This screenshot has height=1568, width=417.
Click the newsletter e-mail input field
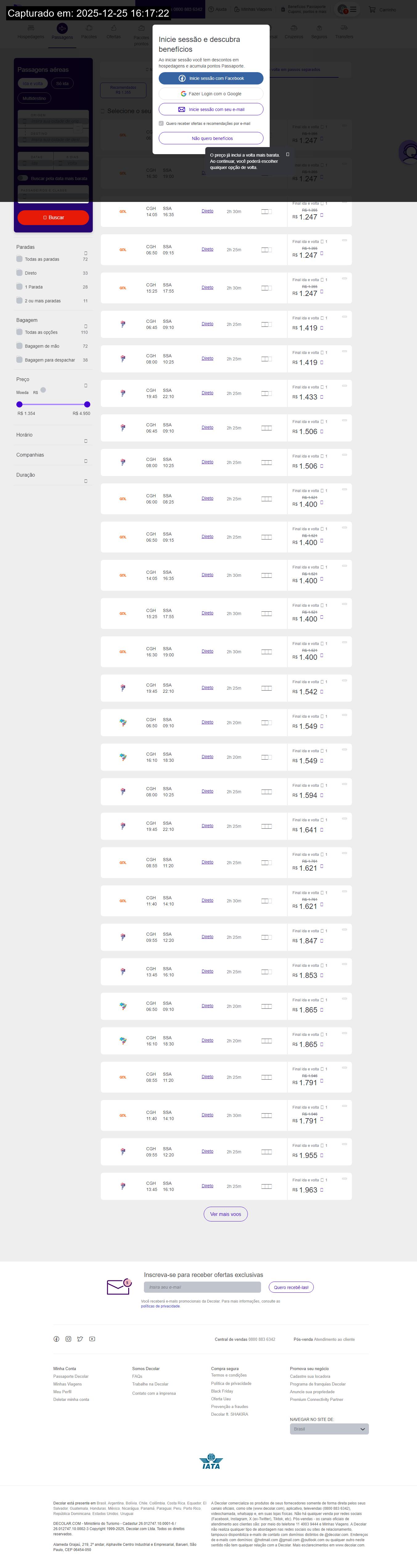202,1287
